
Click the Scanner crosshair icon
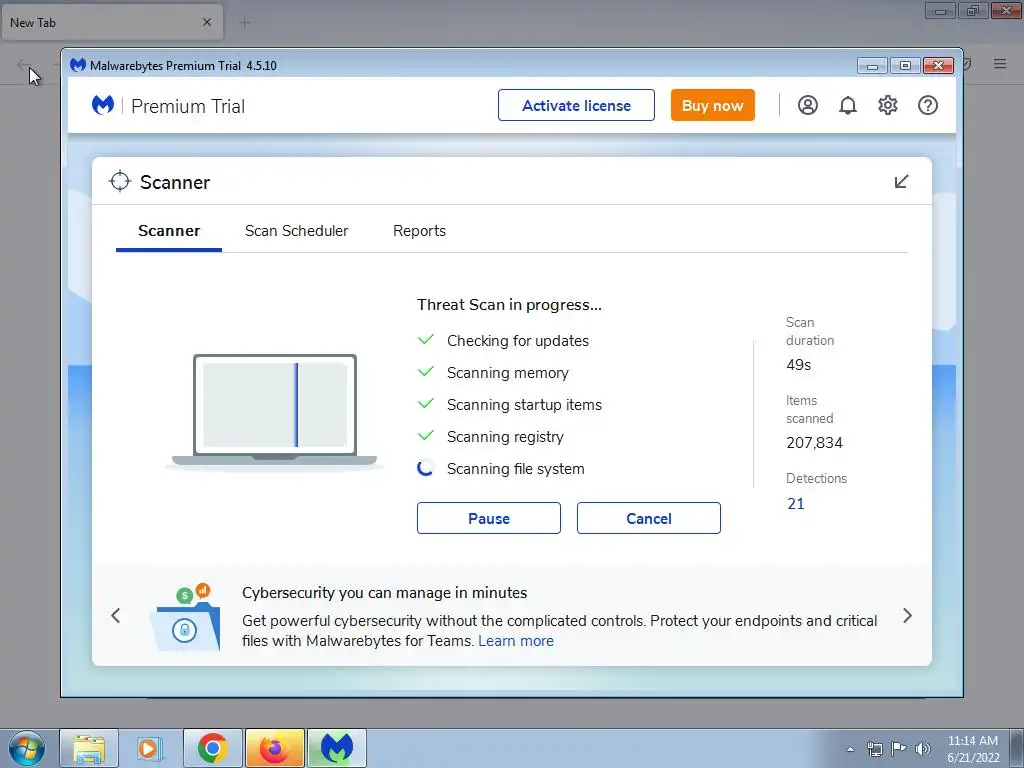pyautogui.click(x=120, y=182)
